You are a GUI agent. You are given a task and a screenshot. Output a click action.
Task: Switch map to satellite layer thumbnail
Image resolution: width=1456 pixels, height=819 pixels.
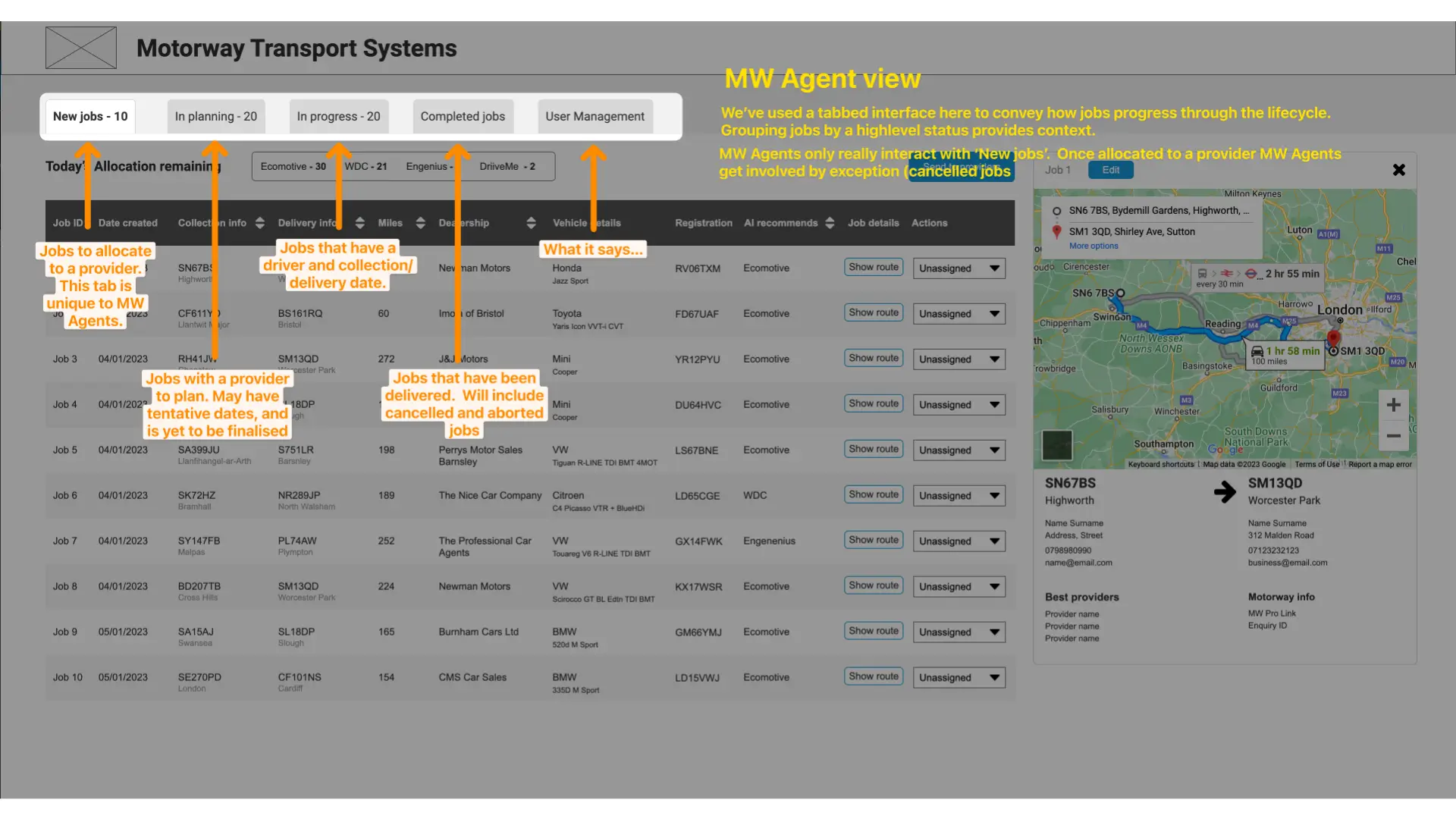(1057, 445)
